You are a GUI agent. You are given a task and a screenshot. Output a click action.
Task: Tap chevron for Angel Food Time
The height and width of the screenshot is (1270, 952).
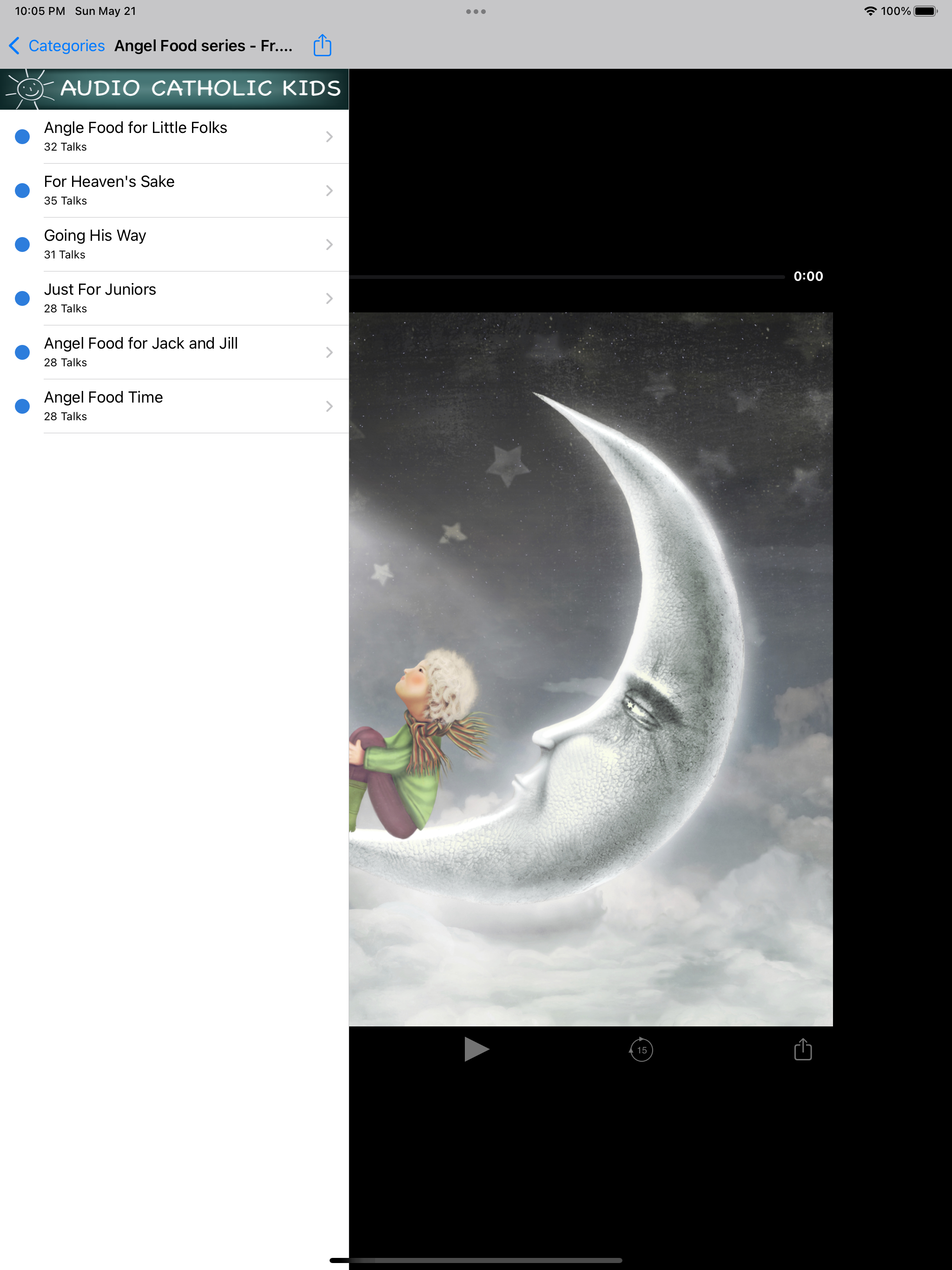click(329, 406)
